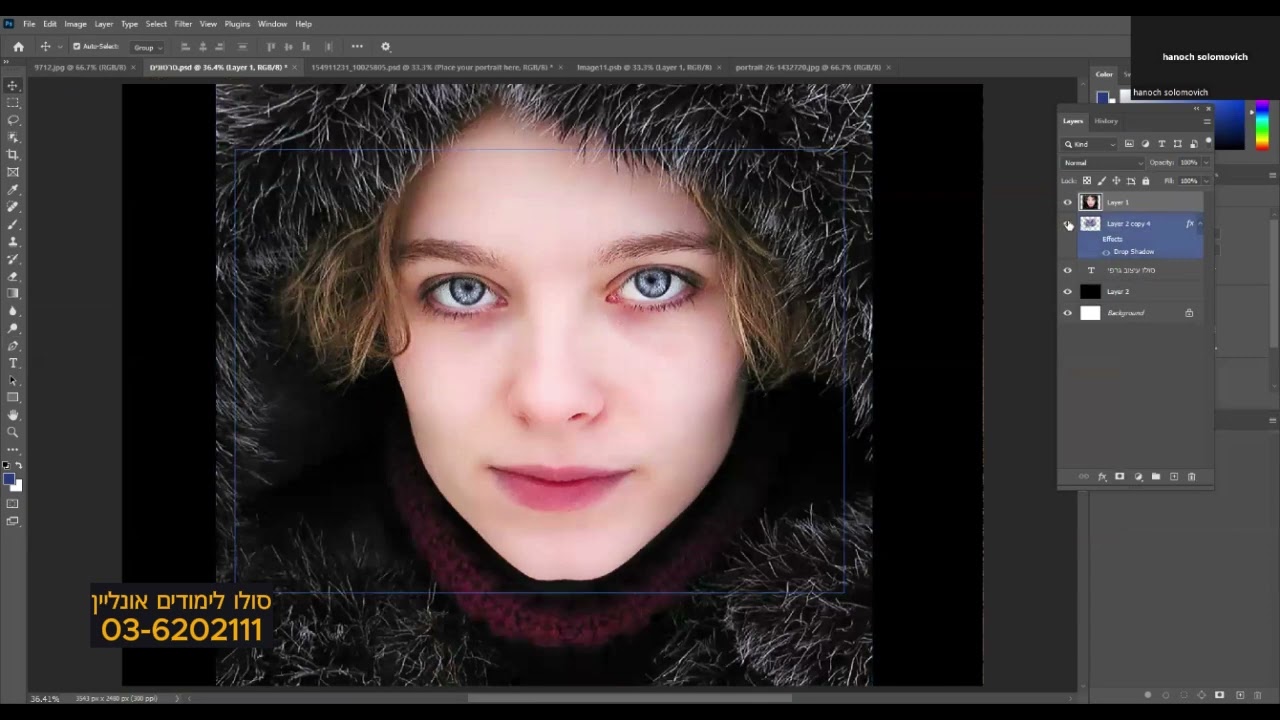Select the Hand tool

point(13,415)
